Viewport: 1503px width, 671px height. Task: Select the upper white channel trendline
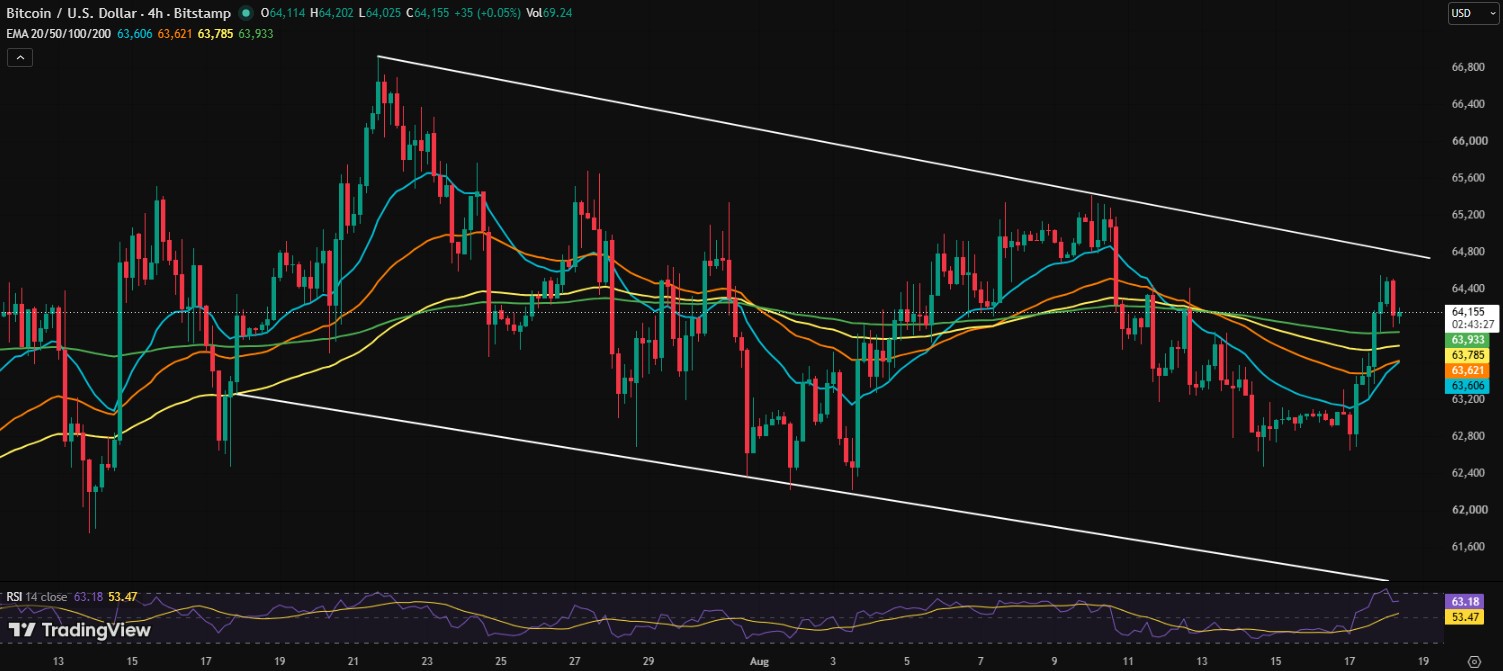904,158
